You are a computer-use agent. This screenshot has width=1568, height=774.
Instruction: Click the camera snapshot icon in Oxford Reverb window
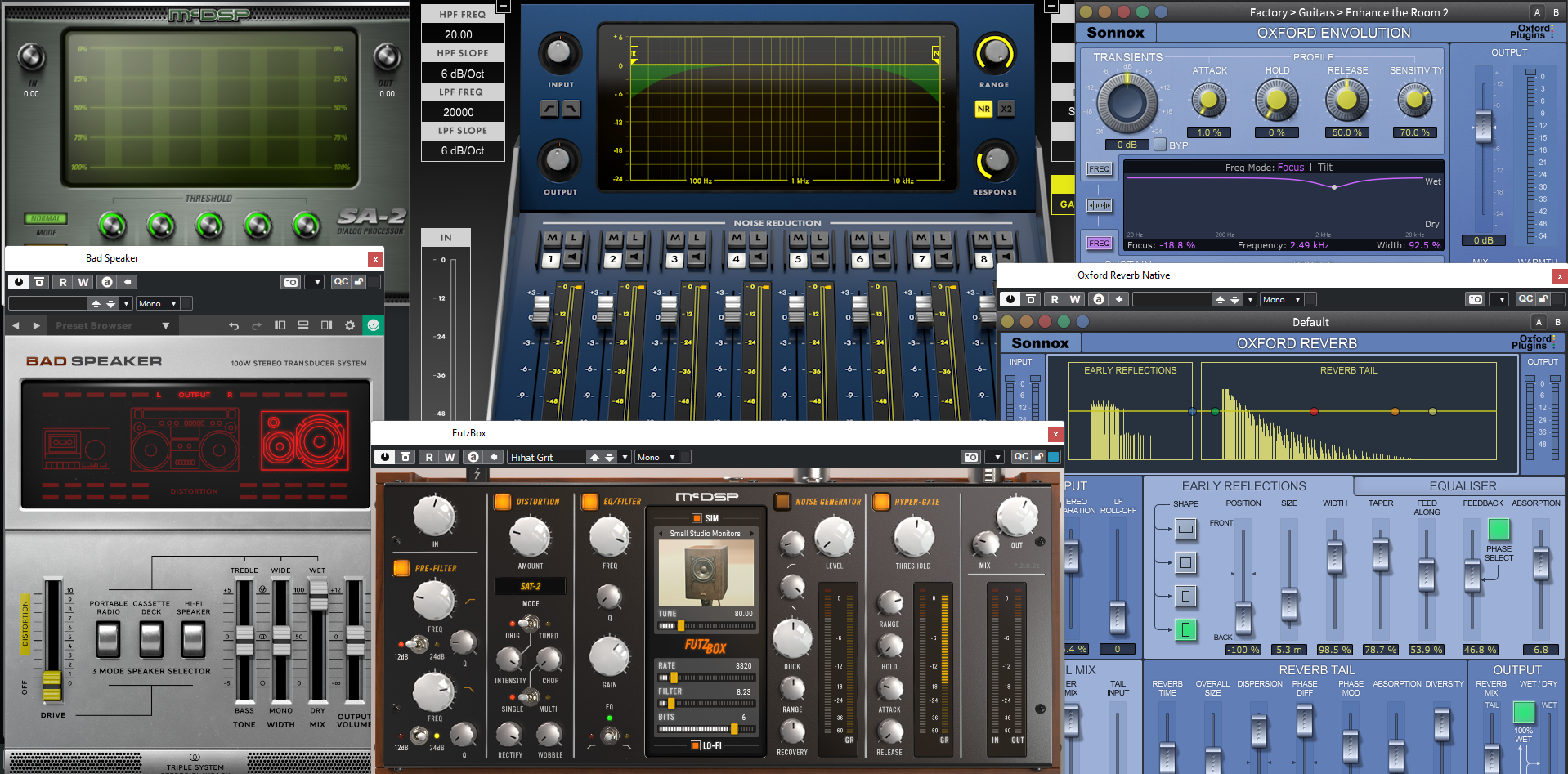[1476, 299]
